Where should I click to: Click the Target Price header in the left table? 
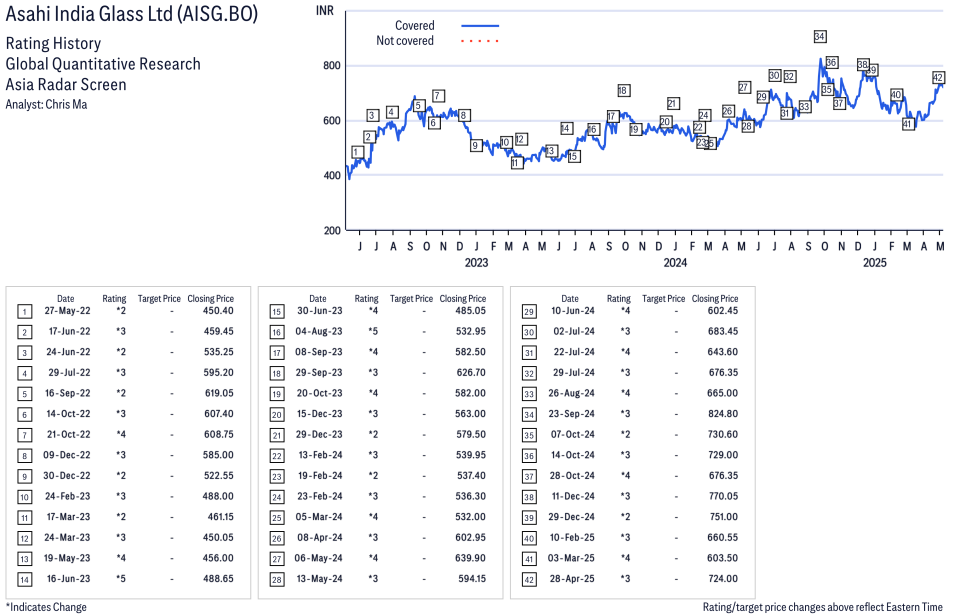click(159, 299)
